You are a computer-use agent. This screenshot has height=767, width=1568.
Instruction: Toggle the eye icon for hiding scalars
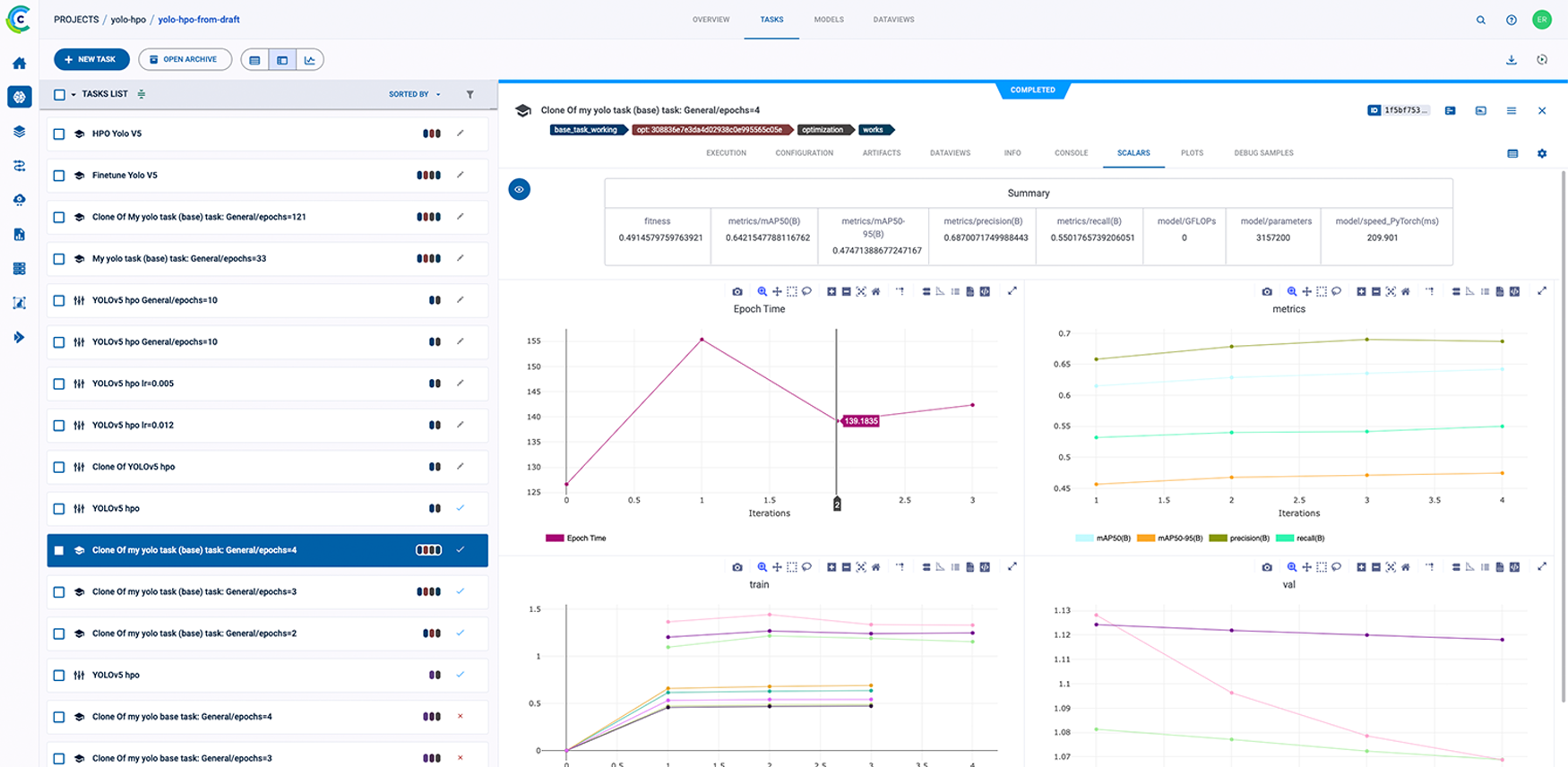tap(519, 189)
